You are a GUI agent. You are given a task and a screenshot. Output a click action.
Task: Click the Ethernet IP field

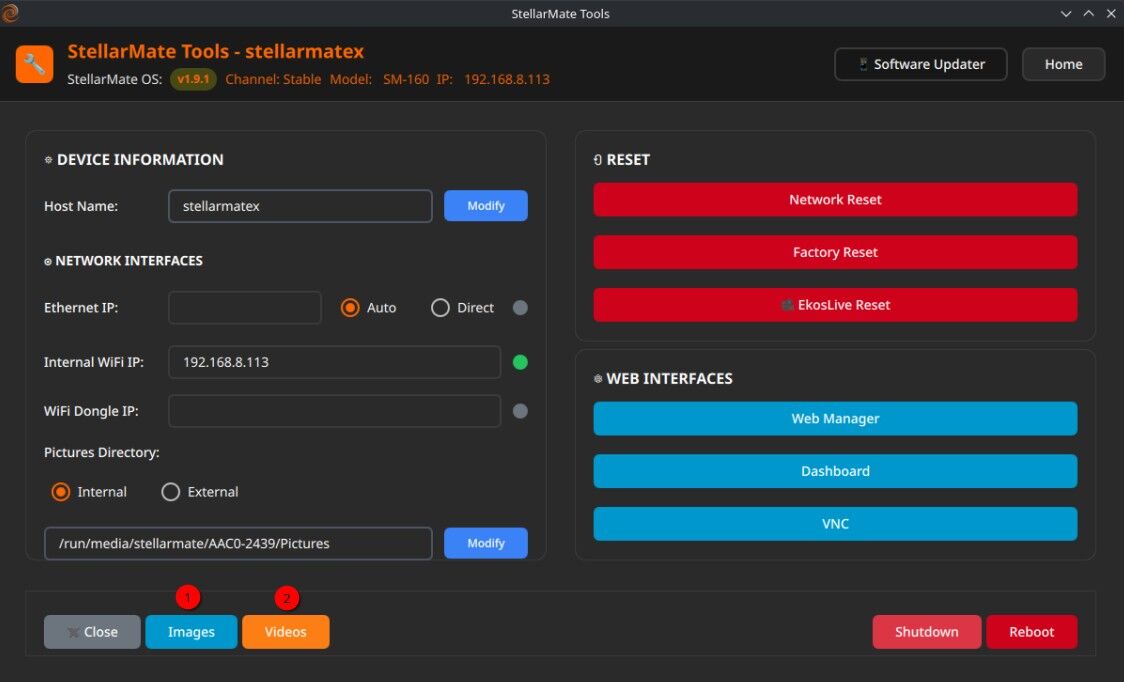tap(245, 308)
